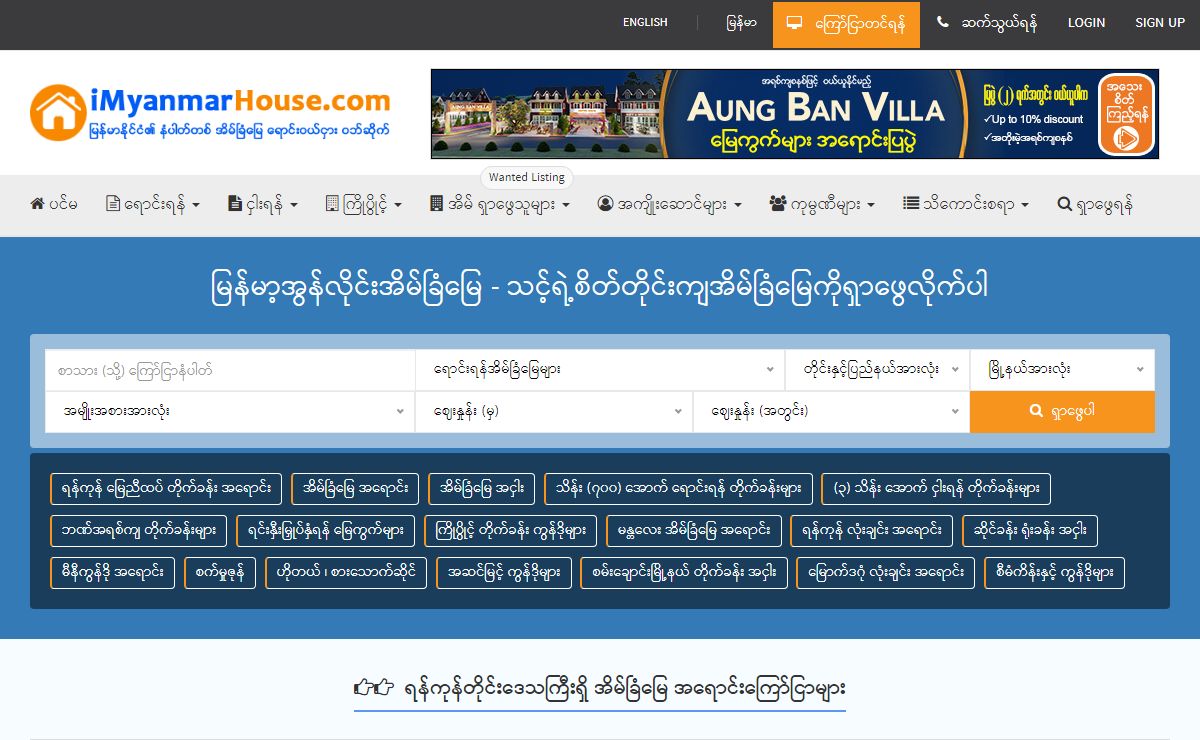The image size is (1200, 740).
Task: Click the LOGIN link
Action: pyautogui.click(x=1086, y=22)
